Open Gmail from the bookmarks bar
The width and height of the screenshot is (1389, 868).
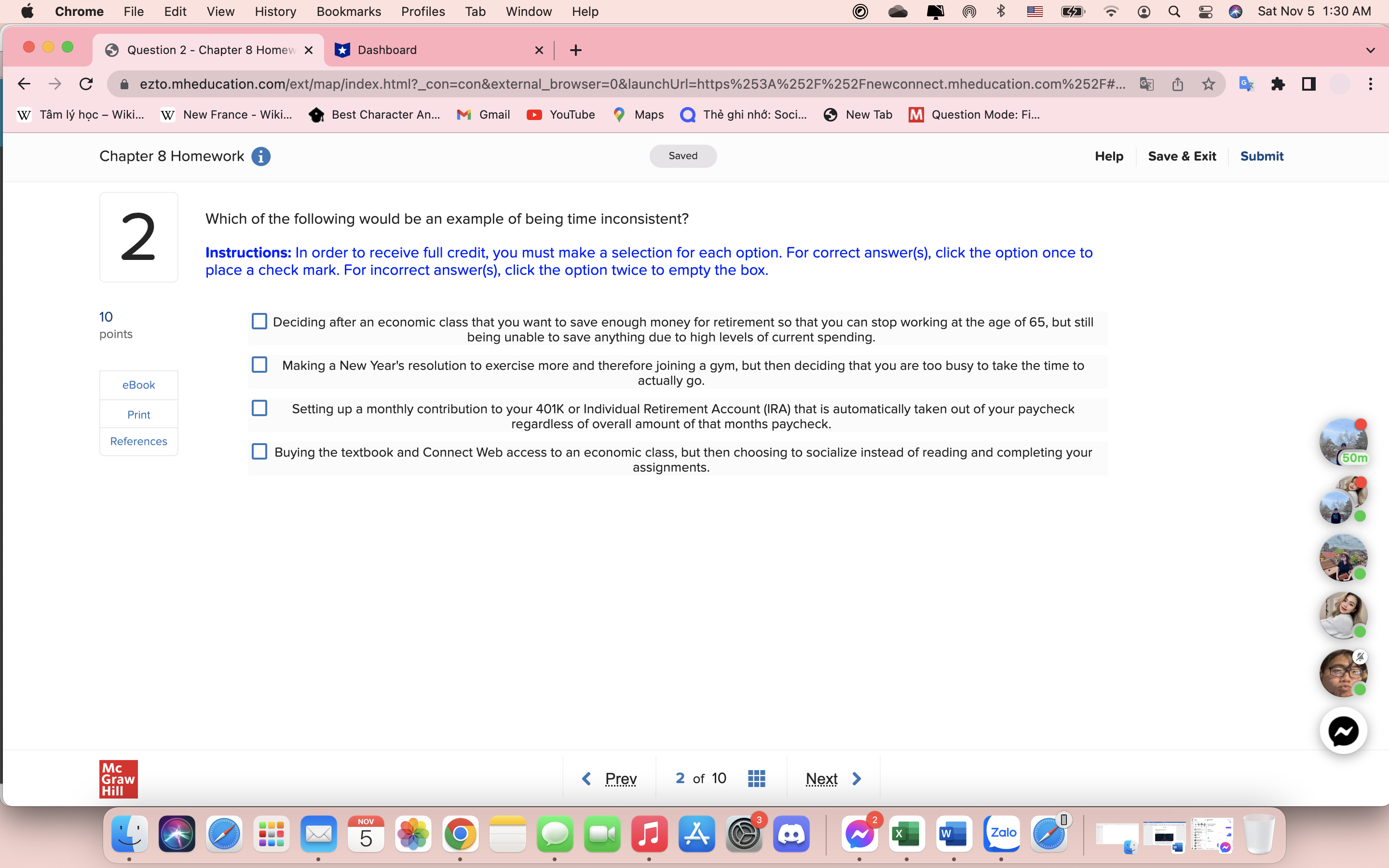pyautogui.click(x=483, y=115)
